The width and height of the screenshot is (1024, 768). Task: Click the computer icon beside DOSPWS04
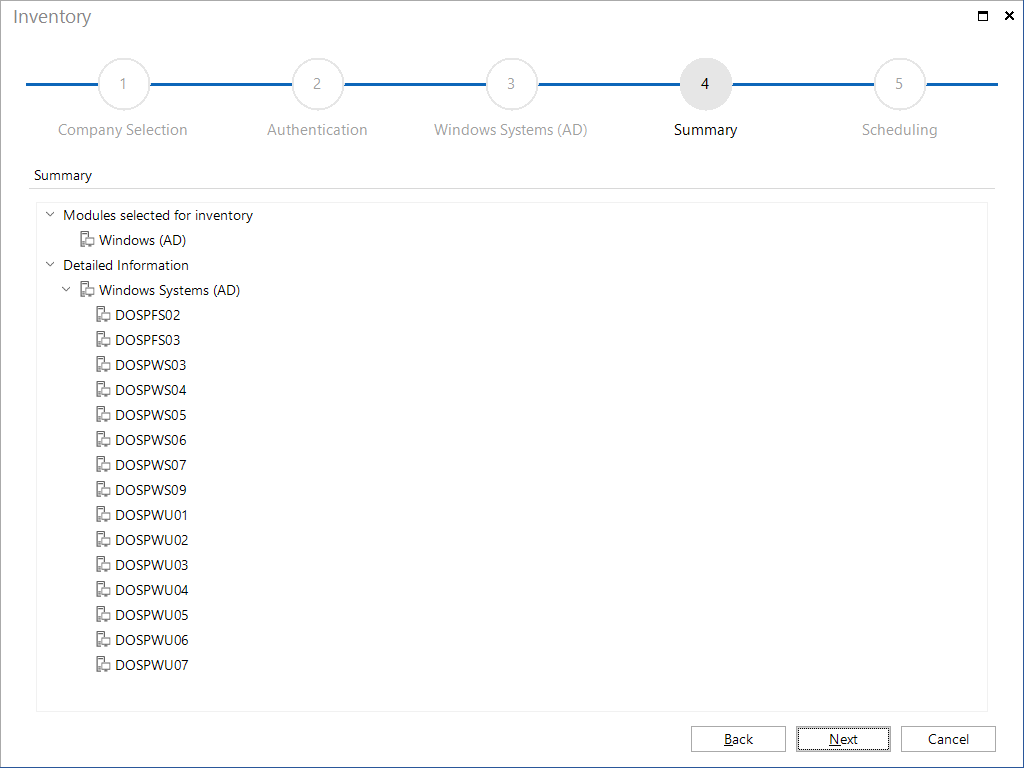coord(103,390)
